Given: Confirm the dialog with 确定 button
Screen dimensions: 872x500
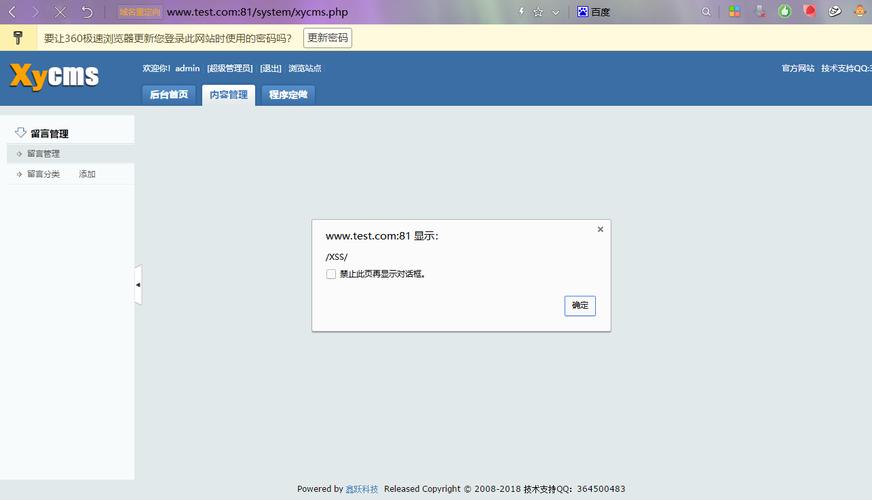Looking at the screenshot, I should click(x=580, y=305).
